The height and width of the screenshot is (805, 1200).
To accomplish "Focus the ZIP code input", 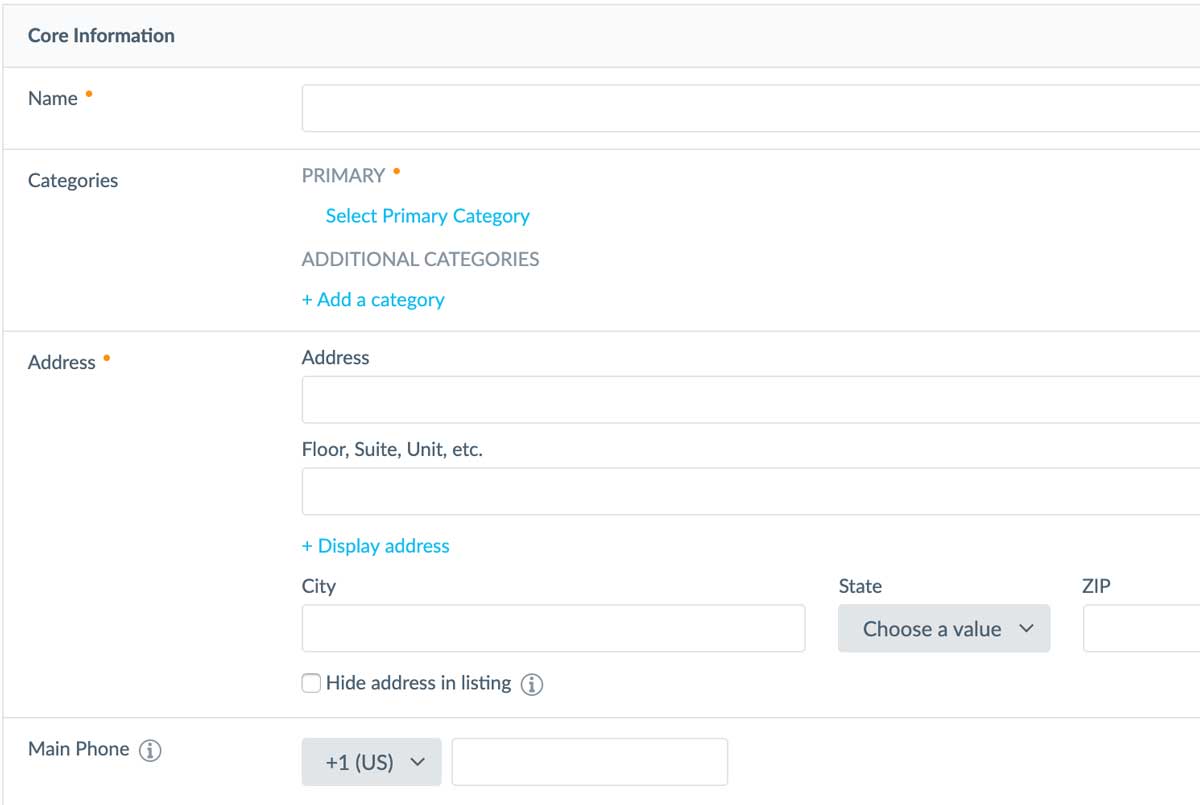I will pyautogui.click(x=1141, y=629).
